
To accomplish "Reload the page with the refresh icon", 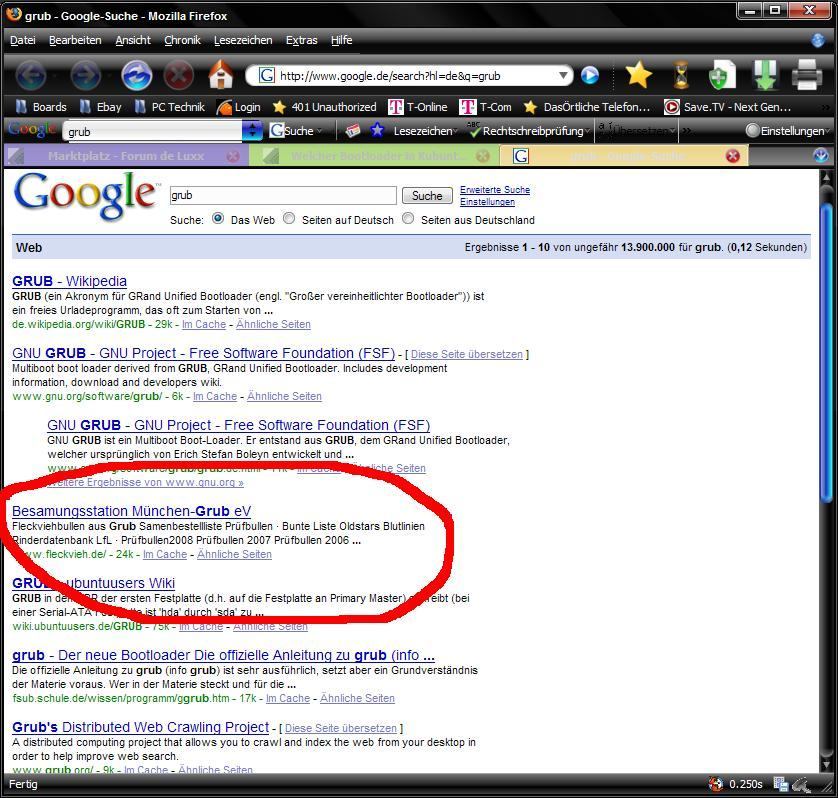I will [x=137, y=75].
